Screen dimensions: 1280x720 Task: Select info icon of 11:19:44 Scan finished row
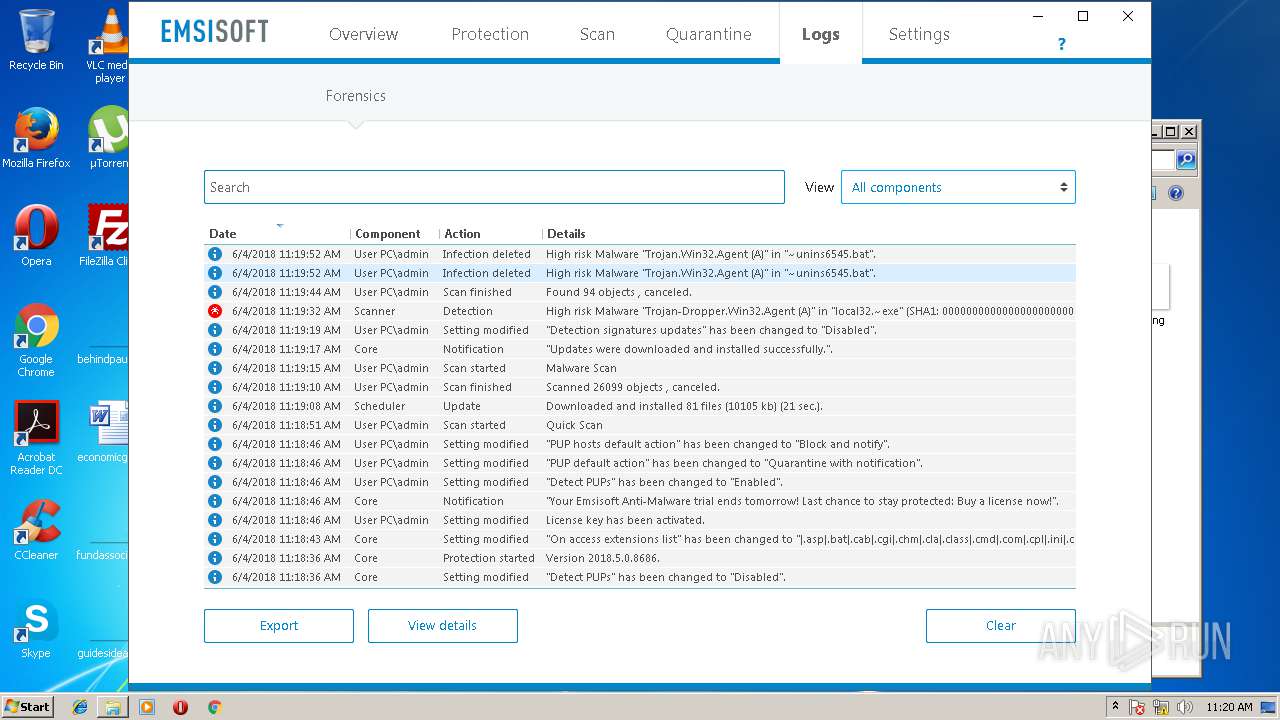(x=214, y=292)
